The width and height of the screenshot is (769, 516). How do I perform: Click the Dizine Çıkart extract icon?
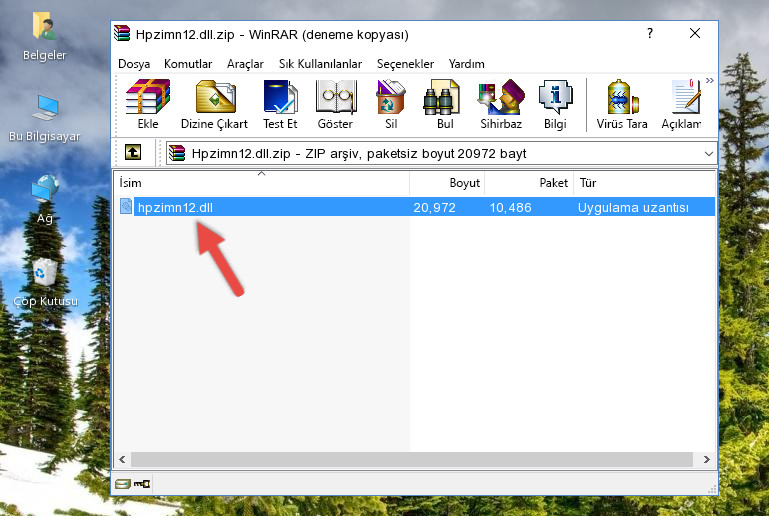click(215, 104)
